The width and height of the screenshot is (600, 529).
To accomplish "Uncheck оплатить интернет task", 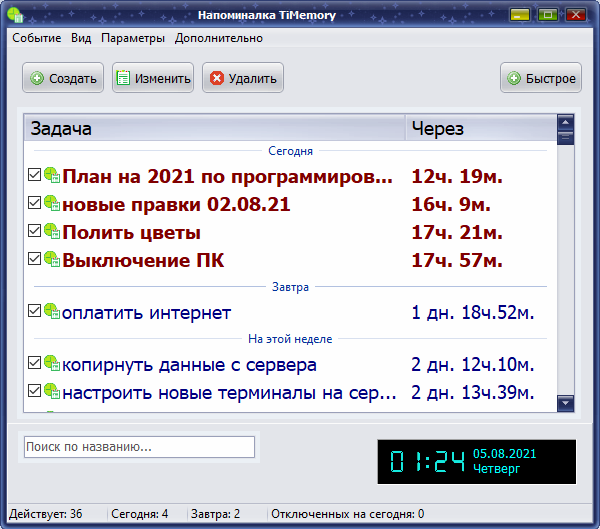I will pos(34,311).
